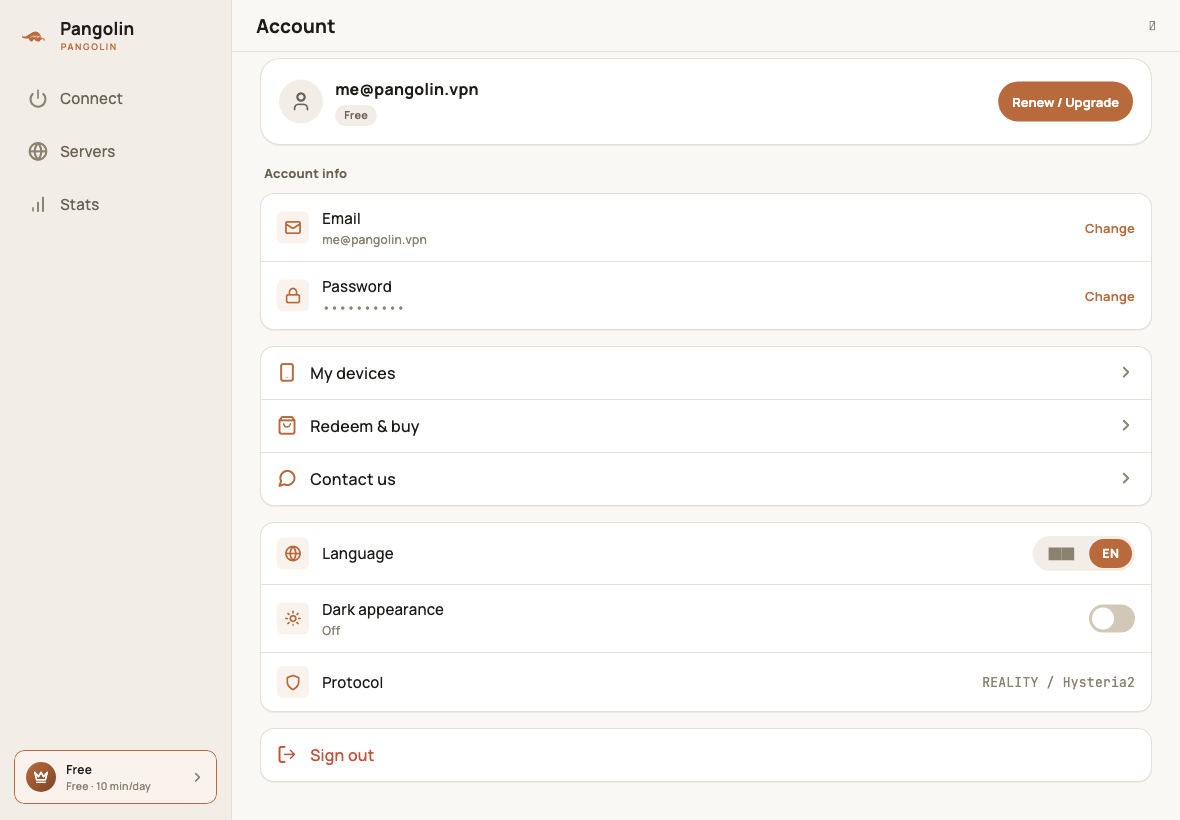Click the My devices phone icon

(x=287, y=372)
